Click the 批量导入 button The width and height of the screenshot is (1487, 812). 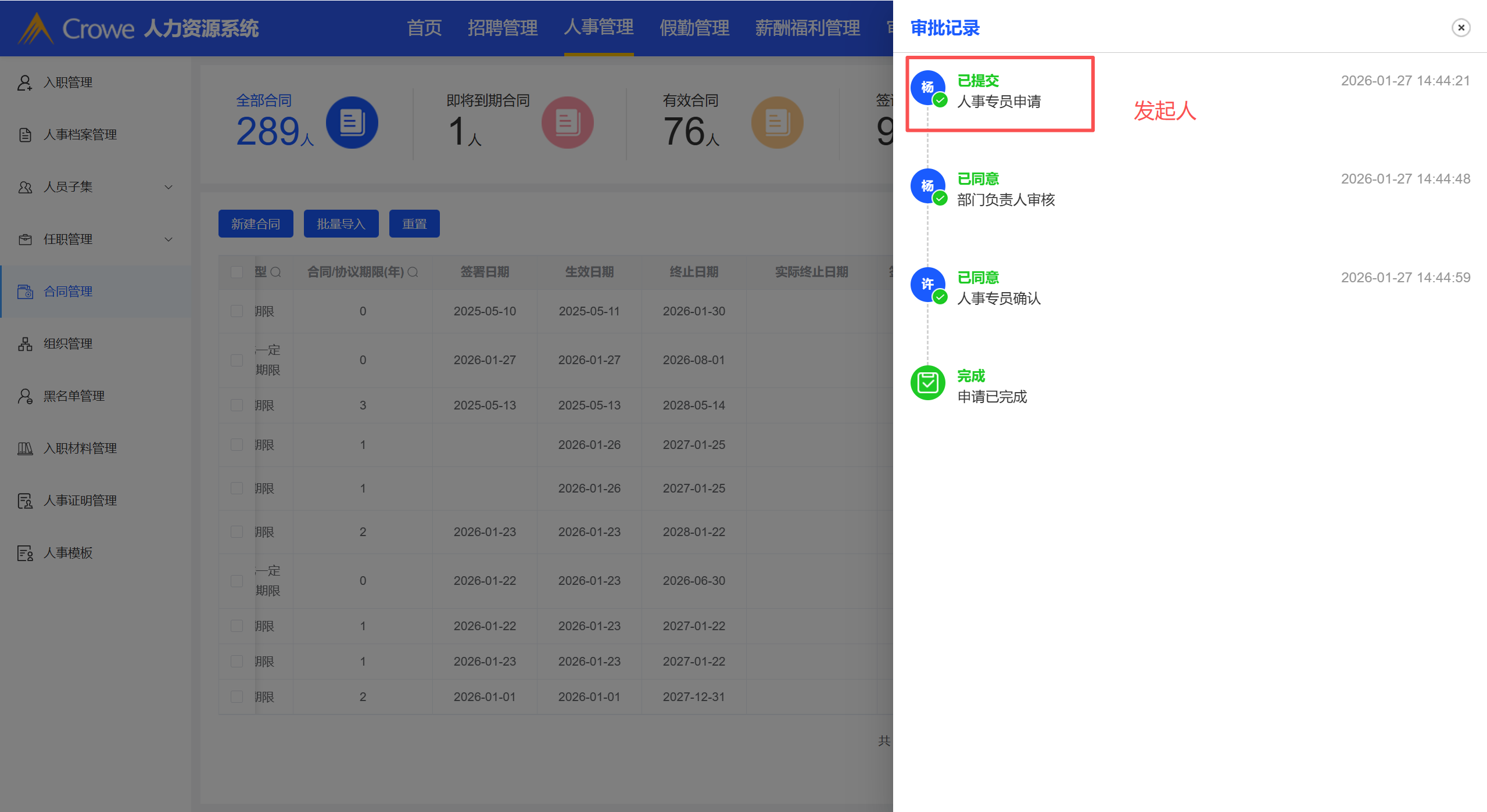coord(341,224)
